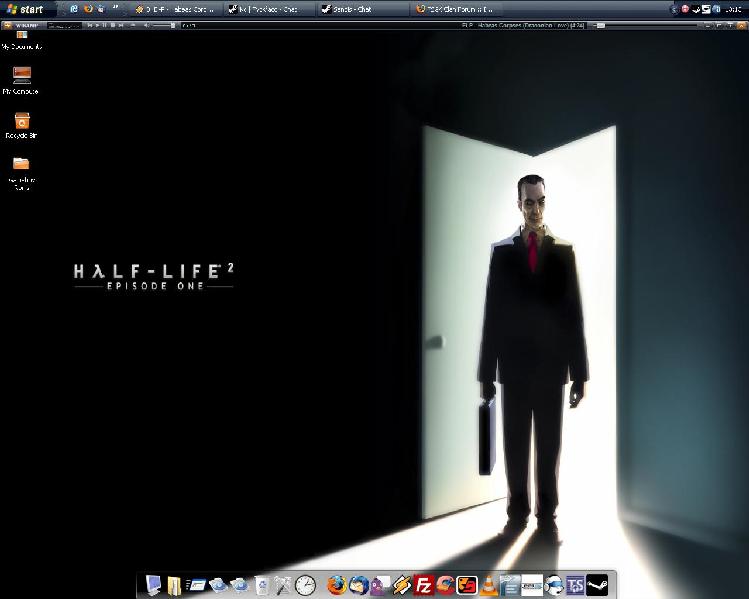Click Firefox quick launch icon in taskbar
Screen dimensions: 749x599
[x=88, y=8]
